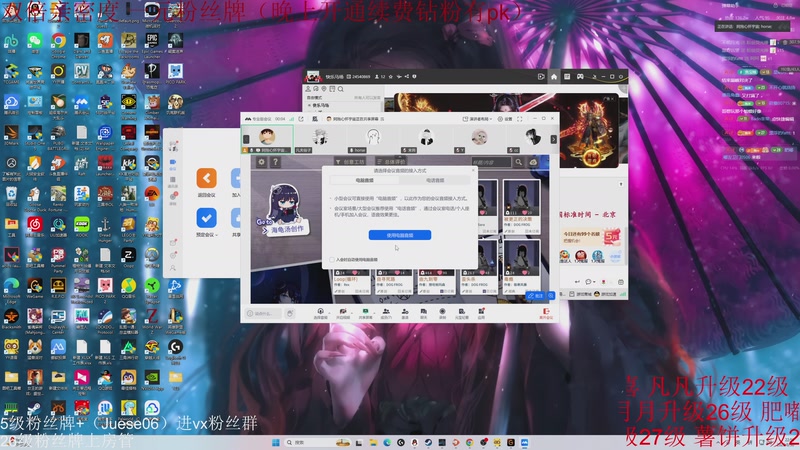Open the sort dropdown next to 创意工坊
The height and width of the screenshot is (450, 800).
pyautogui.click(x=391, y=162)
